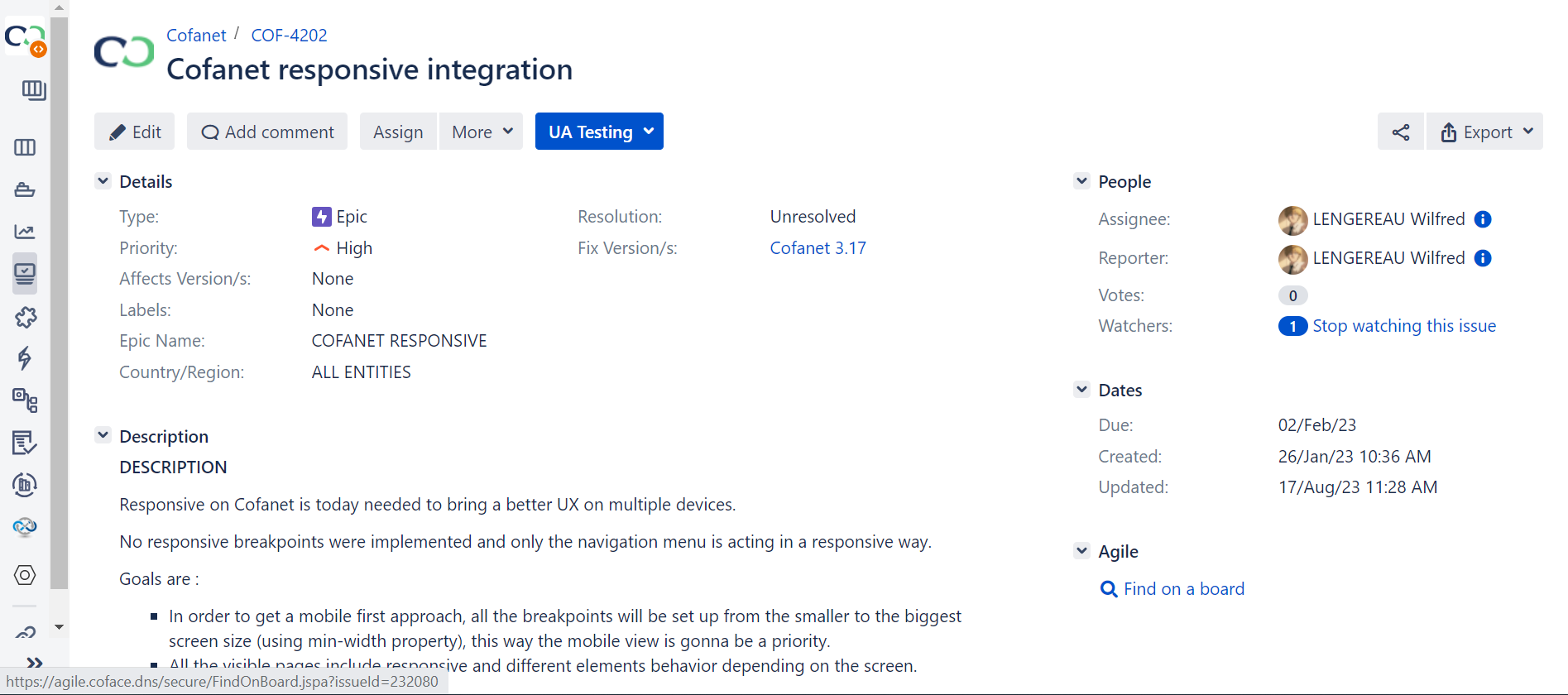This screenshot has height=695, width=1568.
Task: Open the Cofanet breadcrumb link
Action: [196, 36]
